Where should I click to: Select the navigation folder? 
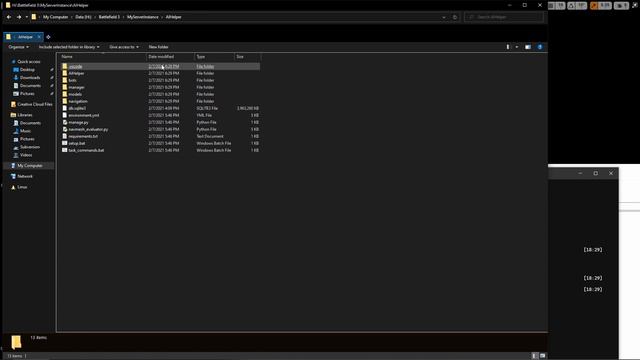[78, 101]
